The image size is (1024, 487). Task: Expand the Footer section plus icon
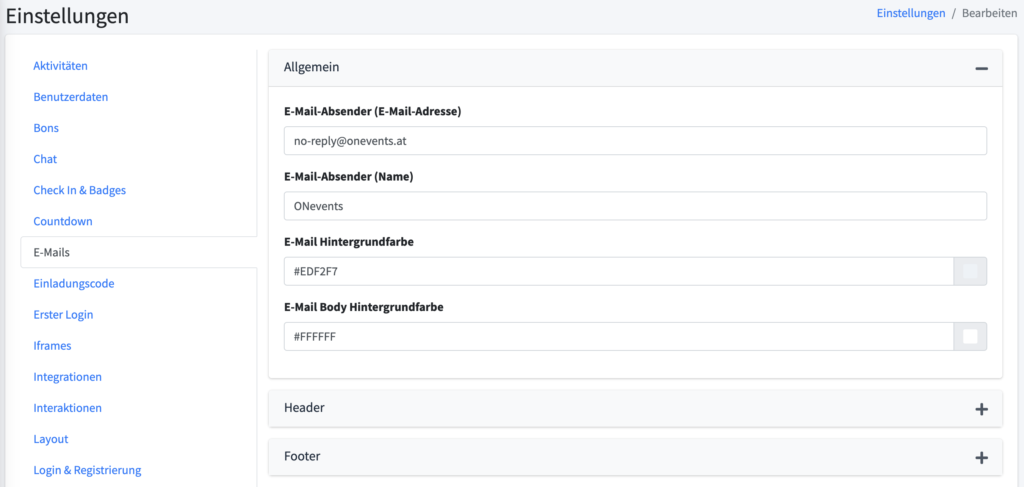coord(981,457)
